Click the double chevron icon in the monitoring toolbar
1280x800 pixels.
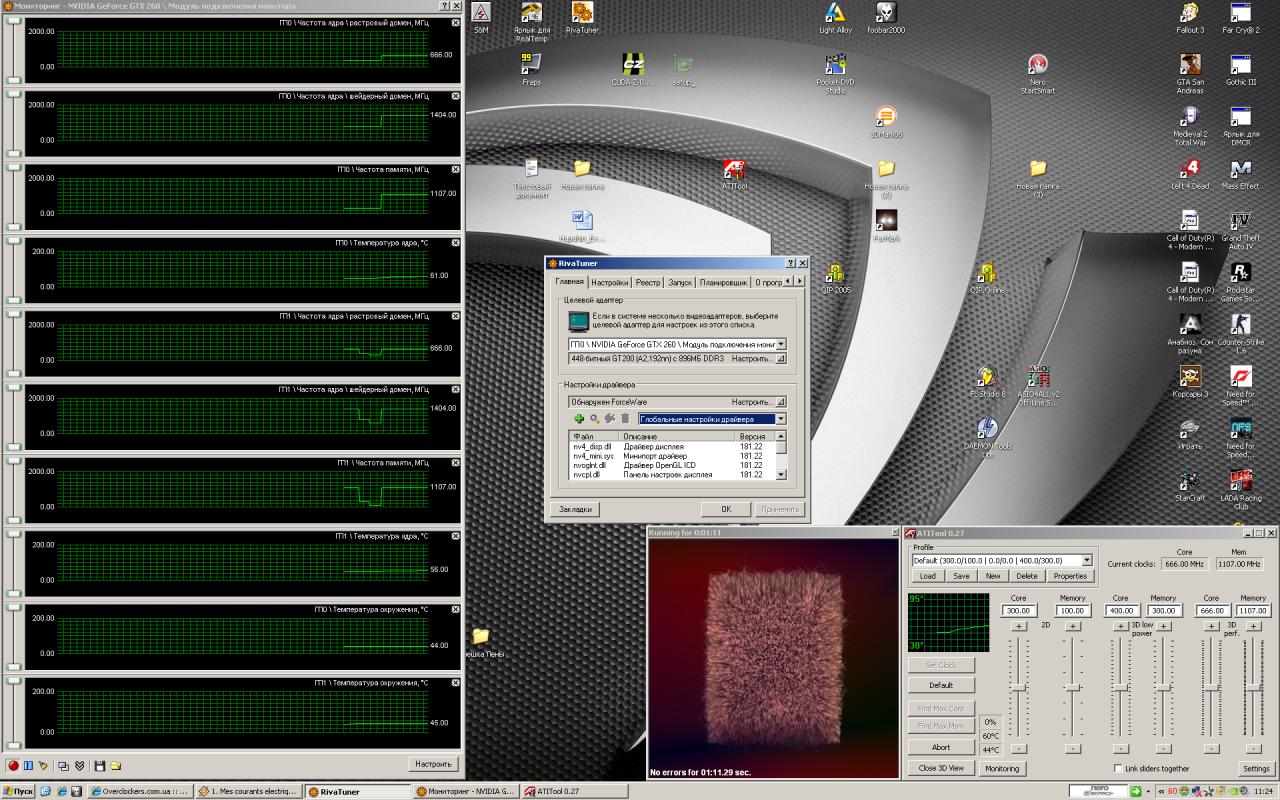(78, 765)
